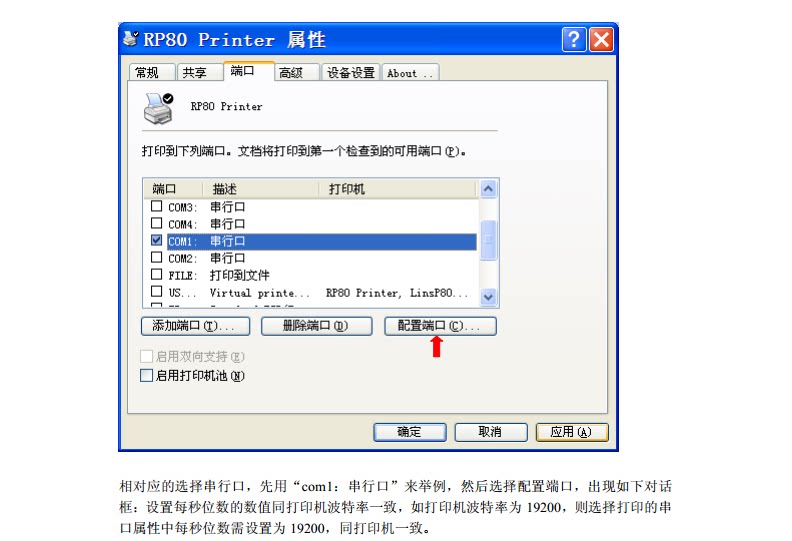The width and height of the screenshot is (792, 541).
Task: Check the COM2 port checkbox
Action: 157,258
